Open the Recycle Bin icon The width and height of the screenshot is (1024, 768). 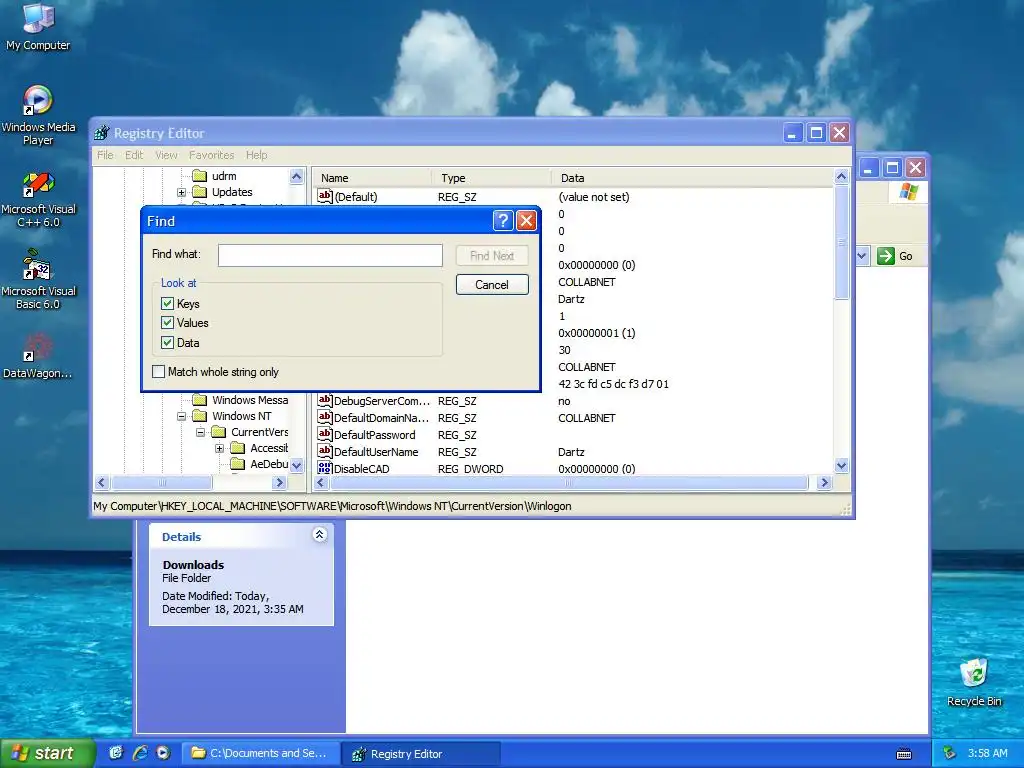click(x=974, y=682)
